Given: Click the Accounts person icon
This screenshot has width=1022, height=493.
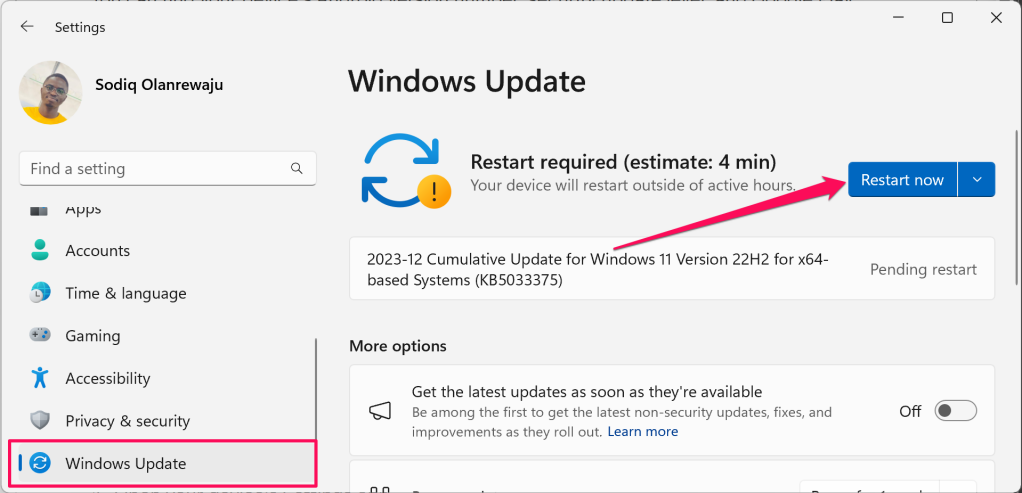Looking at the screenshot, I should (40, 250).
